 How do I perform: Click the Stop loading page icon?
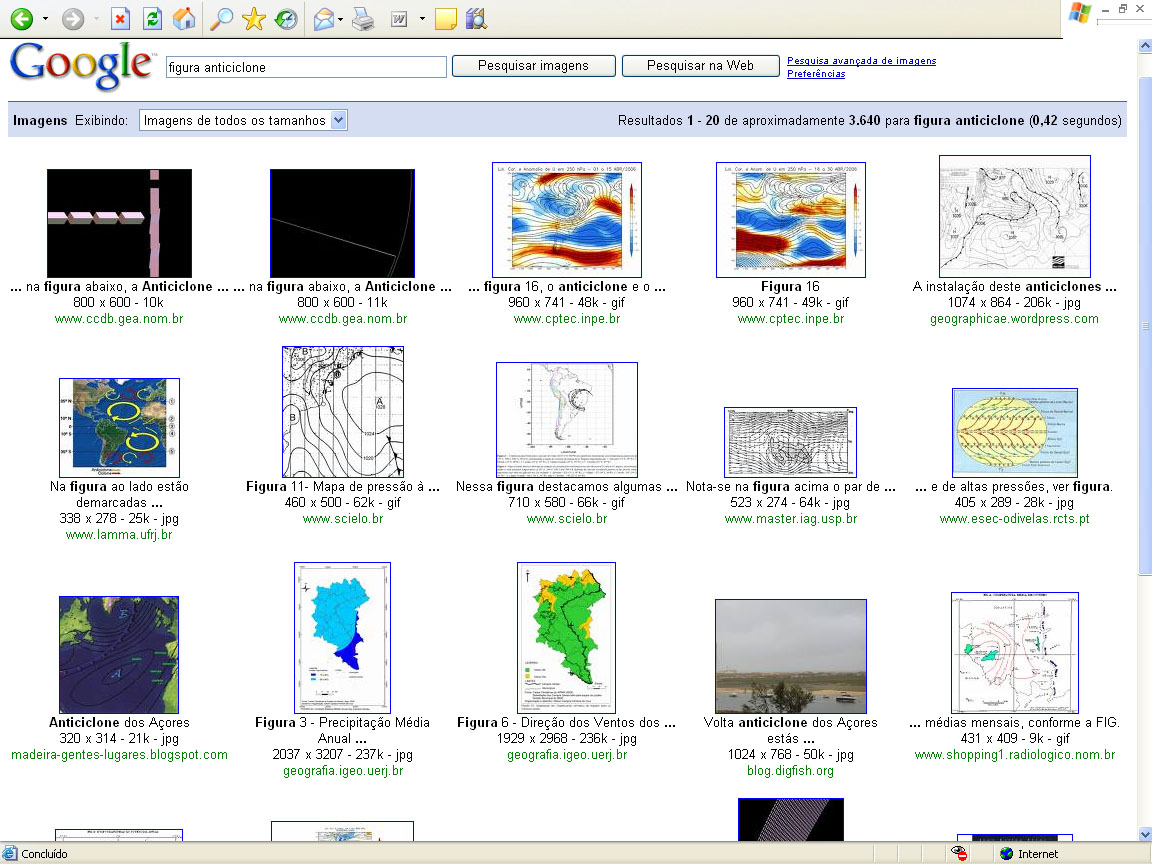point(120,19)
